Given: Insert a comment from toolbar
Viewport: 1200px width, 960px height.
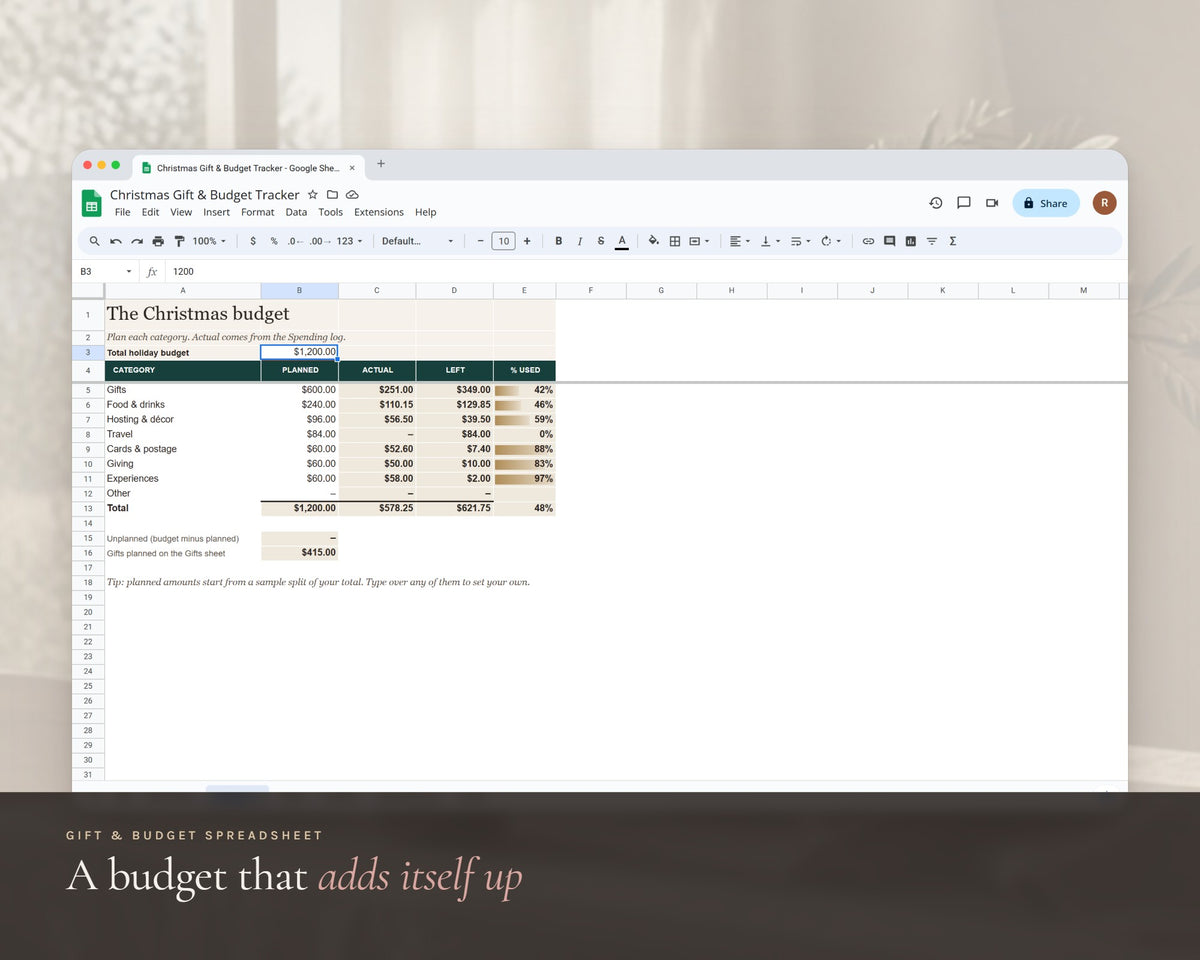Looking at the screenshot, I should pos(889,241).
